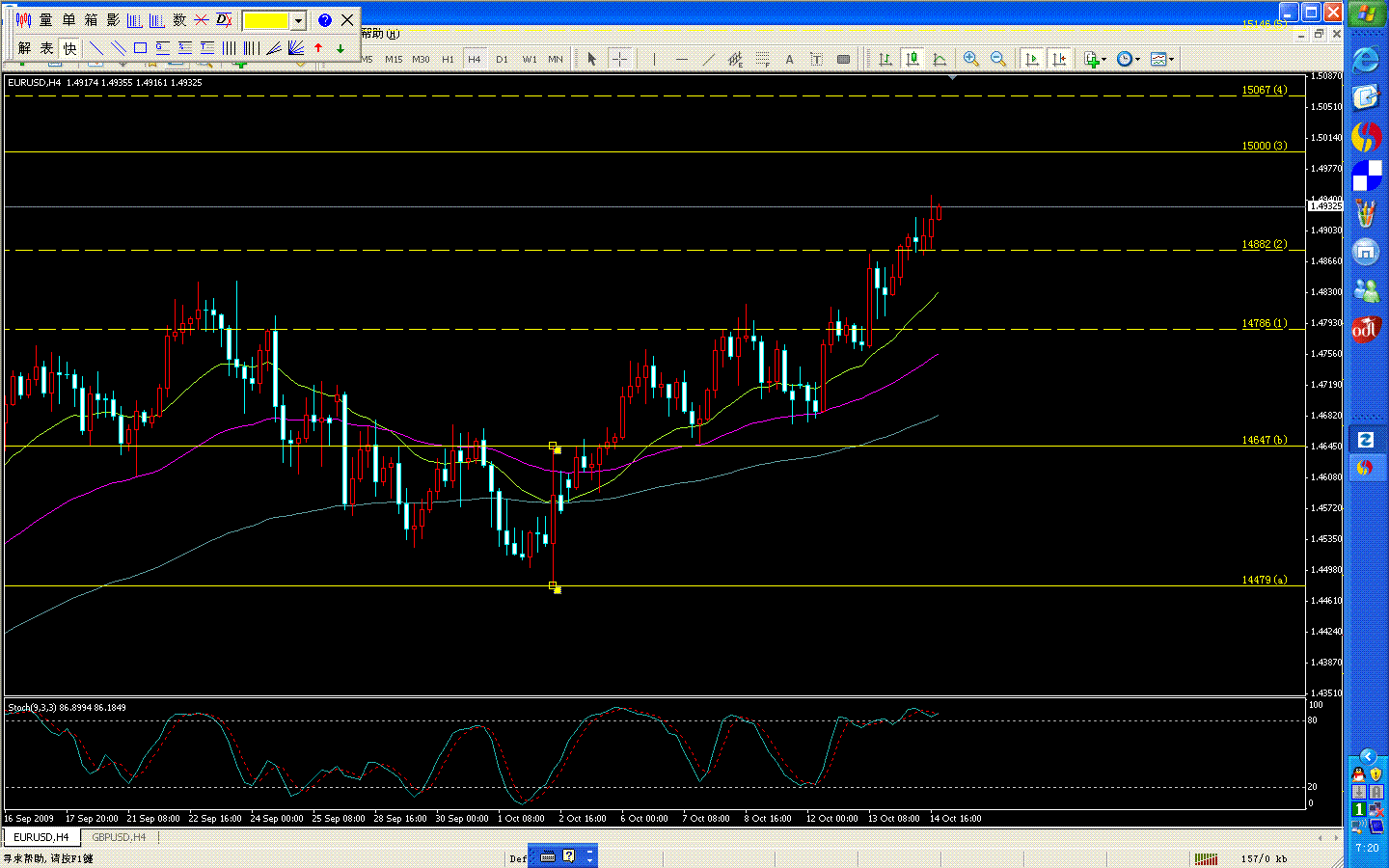Switch chart to W1 timeframe
This screenshot has height=868, width=1389.
[530, 60]
